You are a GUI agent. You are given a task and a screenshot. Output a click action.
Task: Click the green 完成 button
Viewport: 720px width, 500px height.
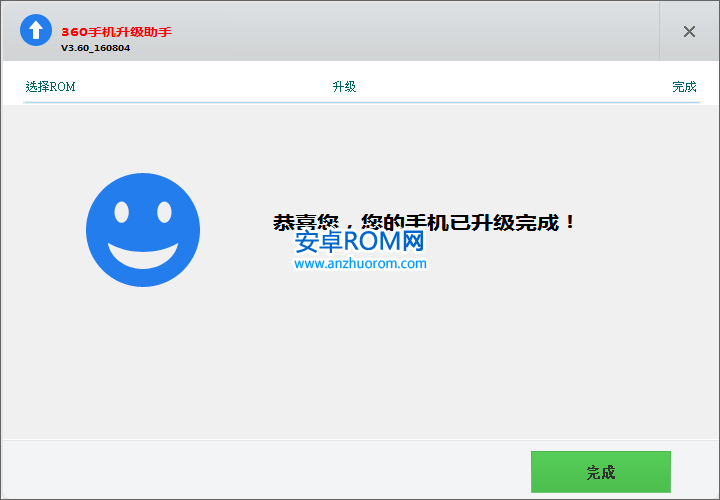tap(601, 472)
